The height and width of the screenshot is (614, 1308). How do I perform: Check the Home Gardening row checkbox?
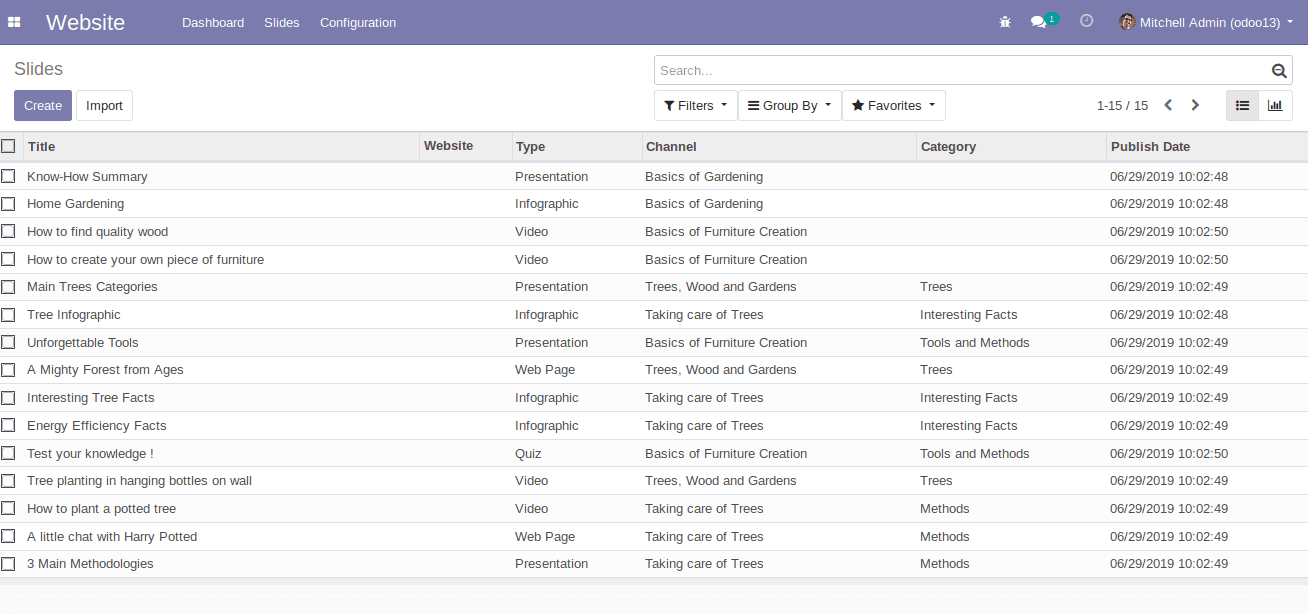tap(8, 204)
